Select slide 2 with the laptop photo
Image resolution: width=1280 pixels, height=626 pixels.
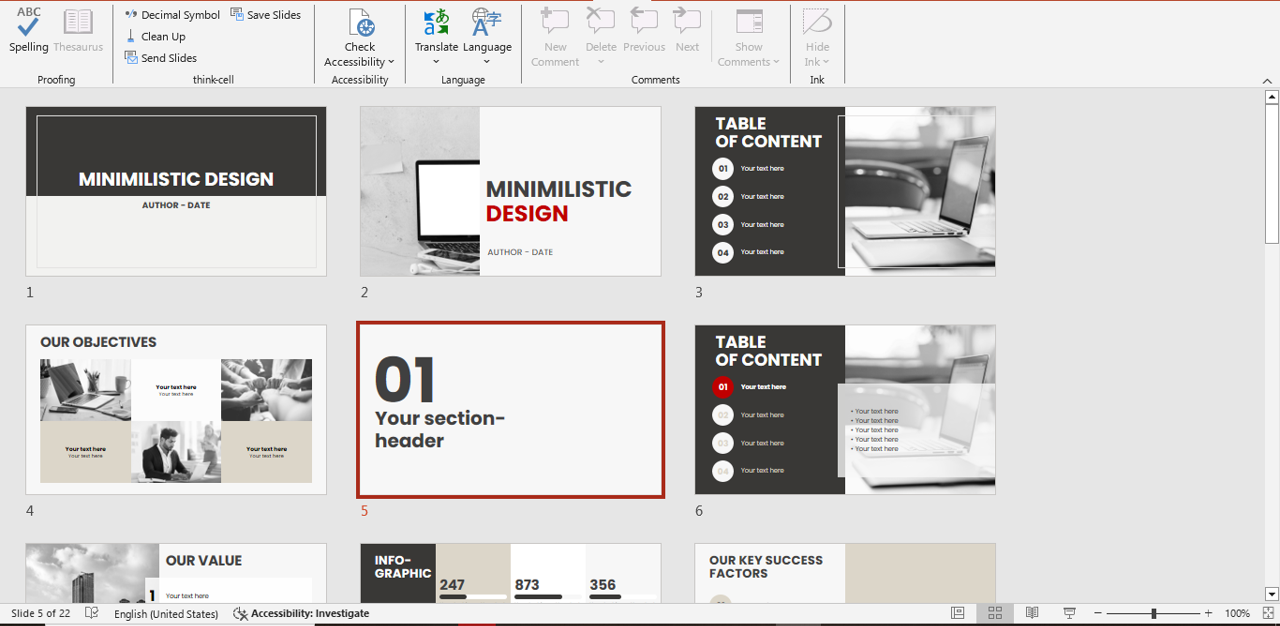(510, 191)
